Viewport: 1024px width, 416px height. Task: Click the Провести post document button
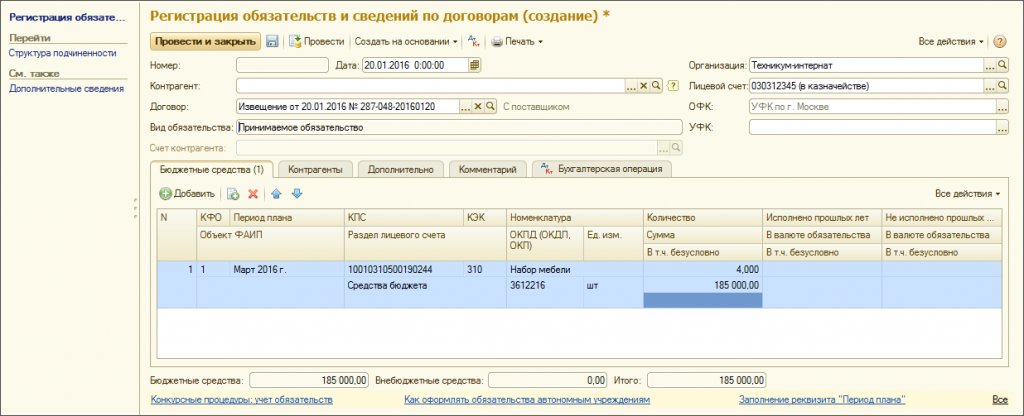(x=317, y=41)
